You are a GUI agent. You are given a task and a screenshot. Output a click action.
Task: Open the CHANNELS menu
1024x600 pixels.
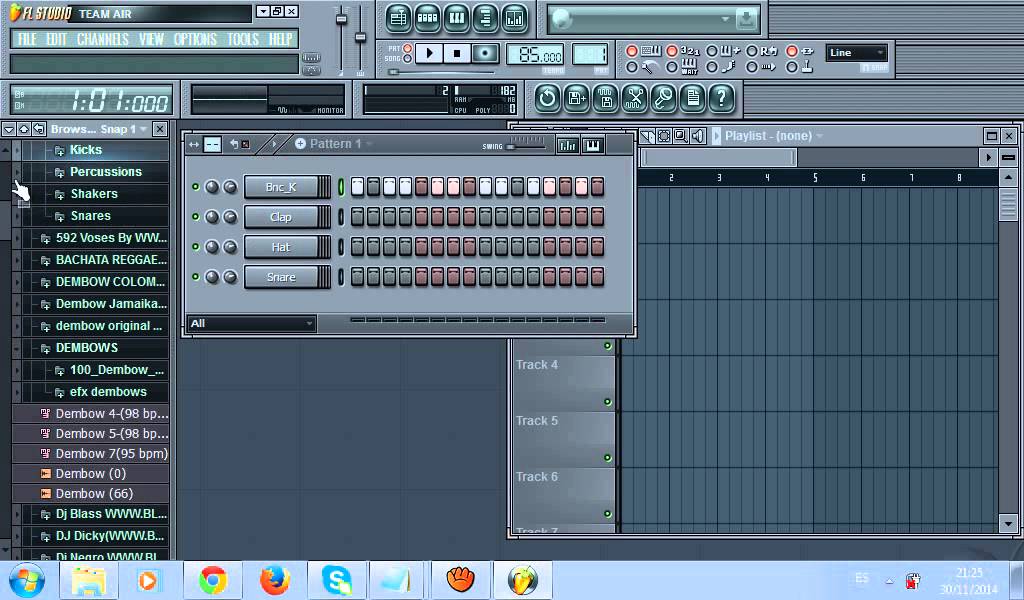pos(103,39)
